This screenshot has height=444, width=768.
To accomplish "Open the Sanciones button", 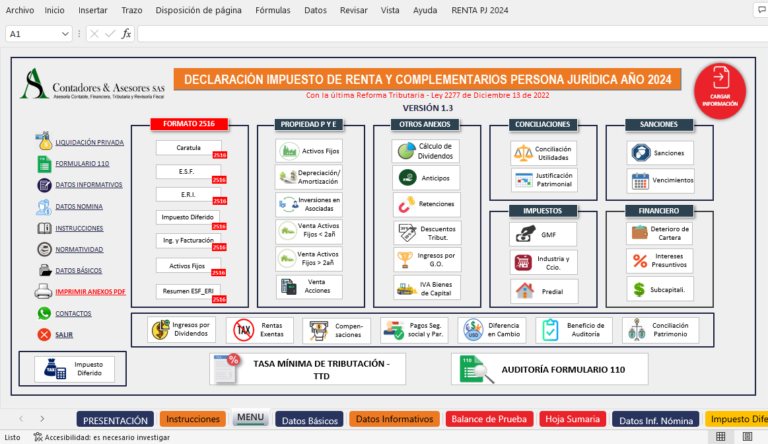I will tap(660, 153).
